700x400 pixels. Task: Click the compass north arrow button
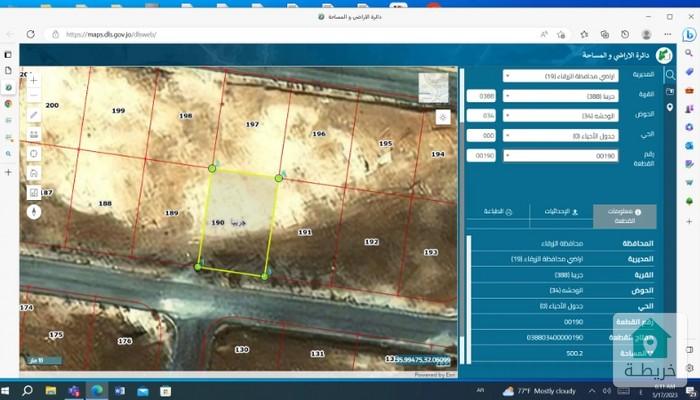point(34,211)
